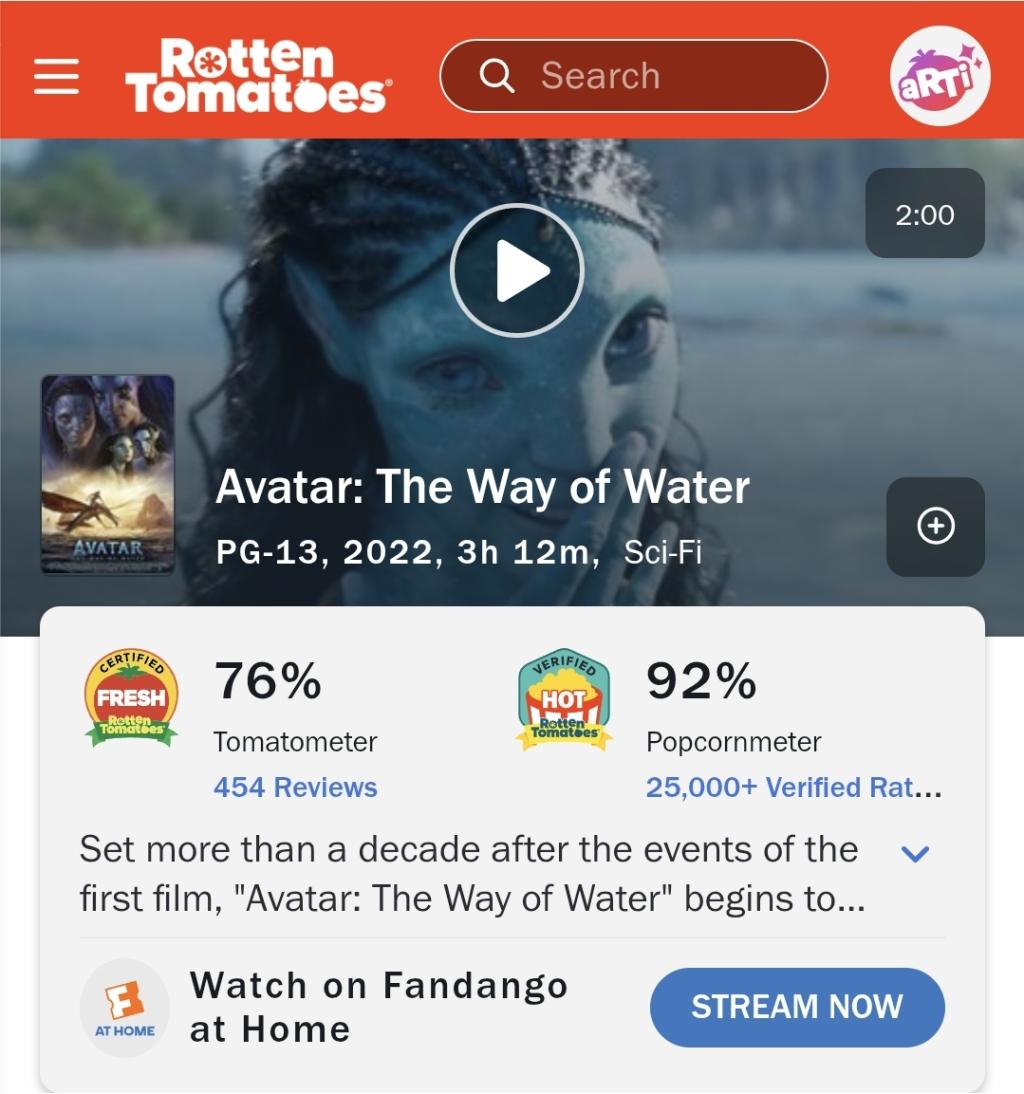1024x1094 pixels.
Task: Tap Watch on Fandango at Home text
Action: (x=379, y=1007)
